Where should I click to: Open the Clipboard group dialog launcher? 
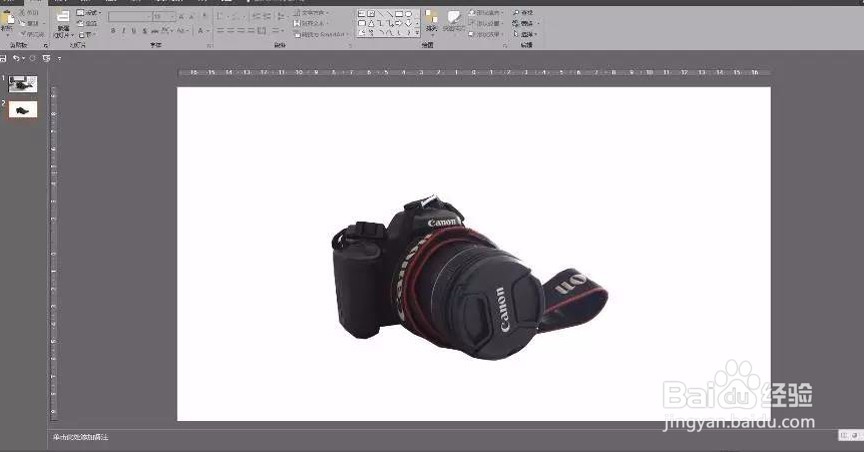pos(46,46)
